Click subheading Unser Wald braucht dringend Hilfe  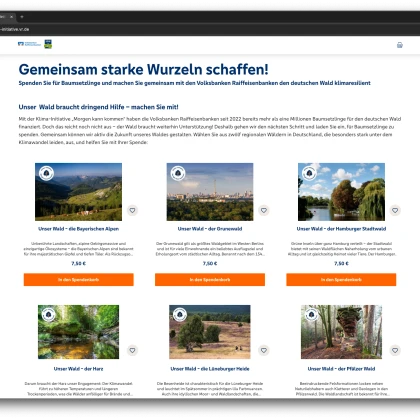pos(98,107)
